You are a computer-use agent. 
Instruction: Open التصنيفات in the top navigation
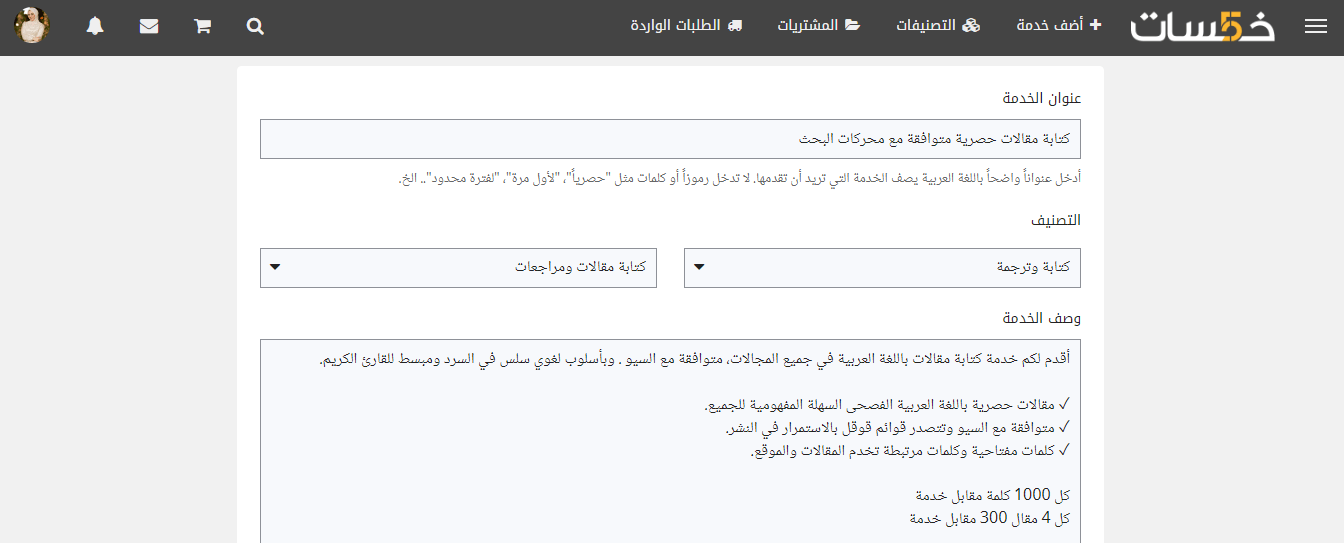coord(938,26)
